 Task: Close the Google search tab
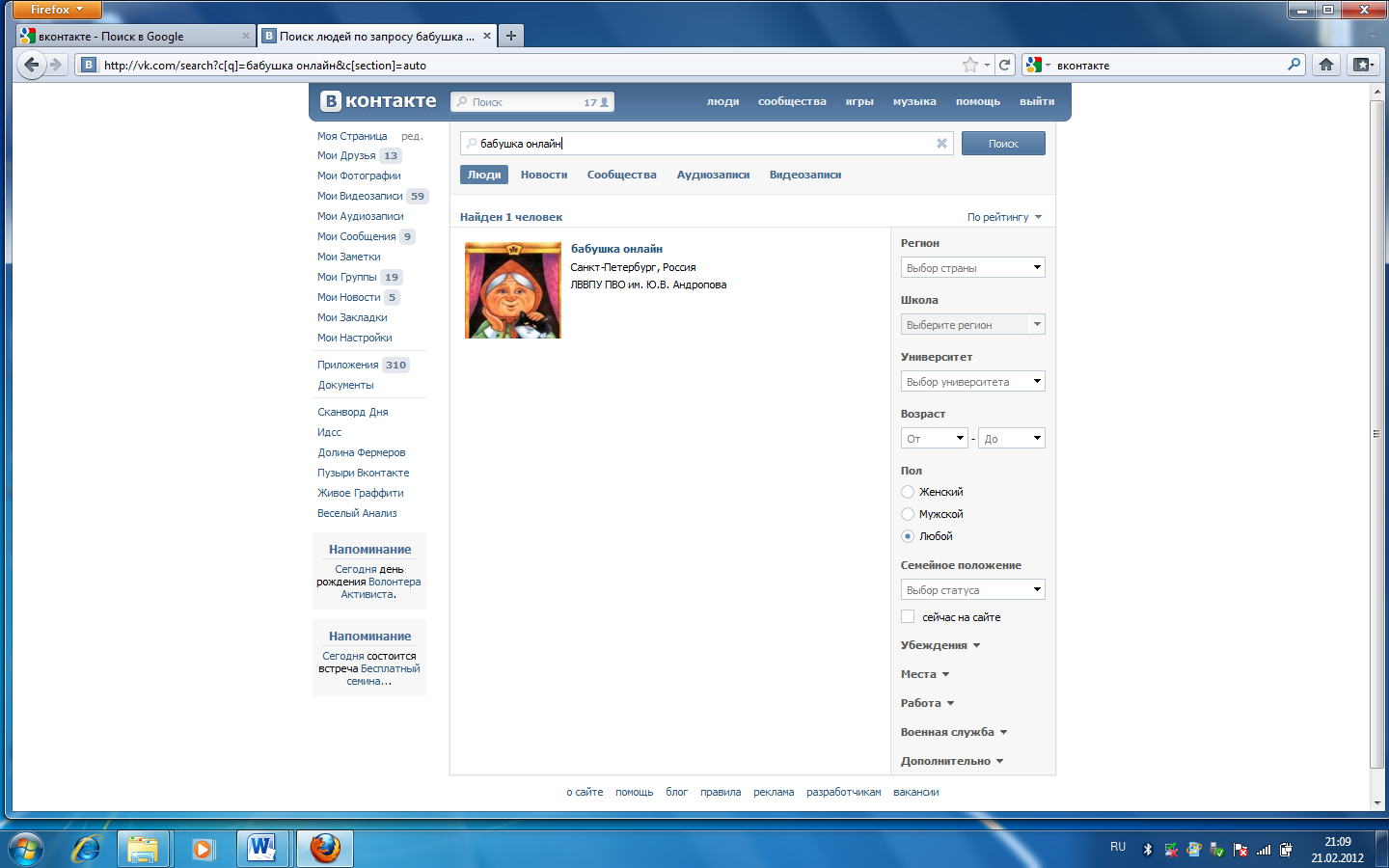point(245,36)
